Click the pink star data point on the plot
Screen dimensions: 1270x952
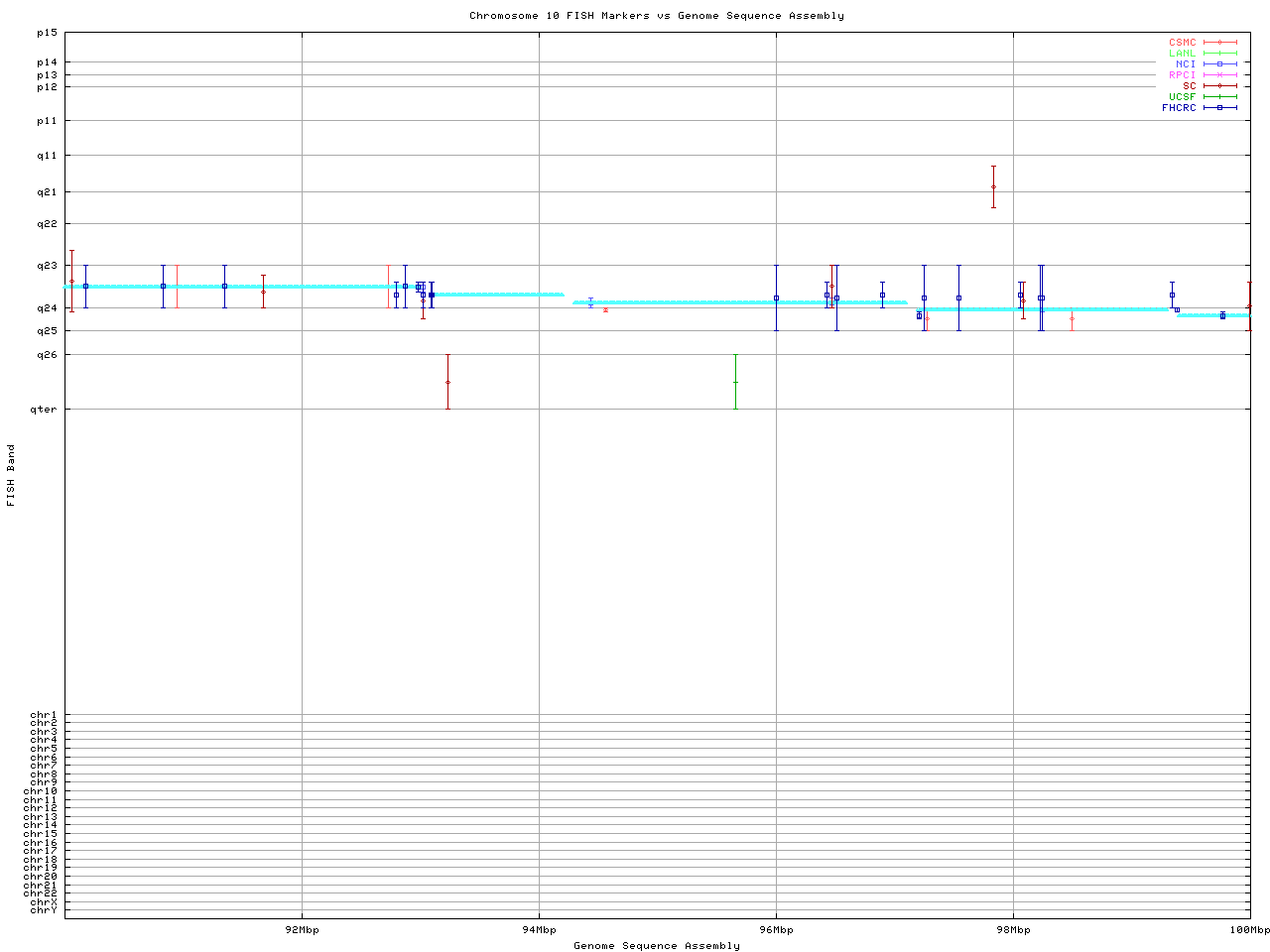click(x=605, y=310)
